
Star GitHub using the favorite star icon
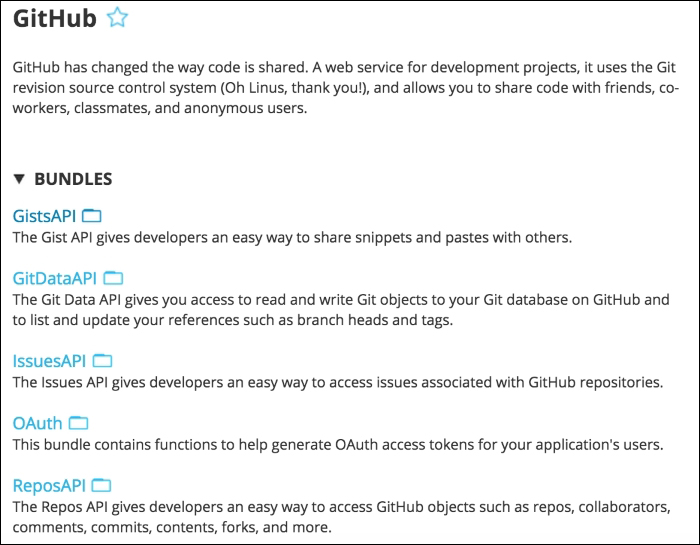[117, 18]
